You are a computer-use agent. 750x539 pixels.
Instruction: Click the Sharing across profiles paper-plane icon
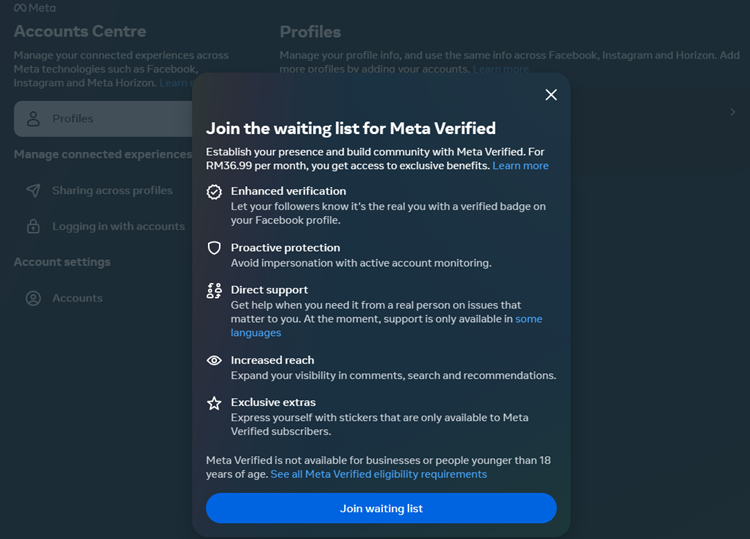point(33,190)
